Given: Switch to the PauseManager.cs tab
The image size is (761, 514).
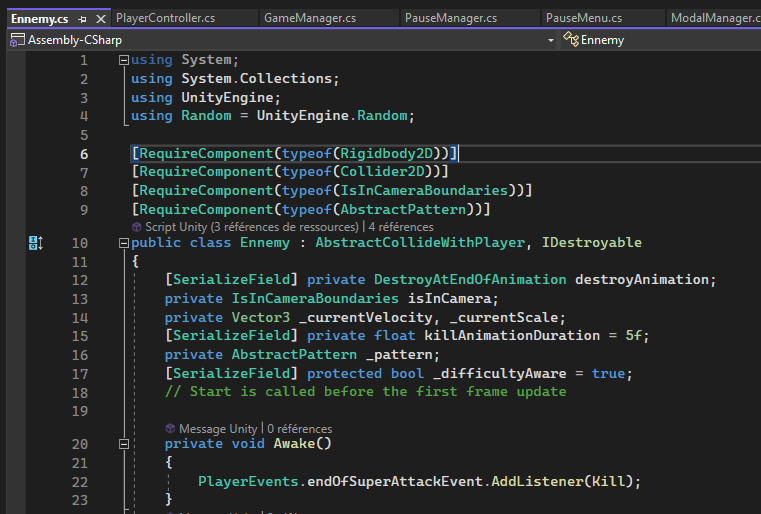Looking at the screenshot, I should click(x=450, y=18).
